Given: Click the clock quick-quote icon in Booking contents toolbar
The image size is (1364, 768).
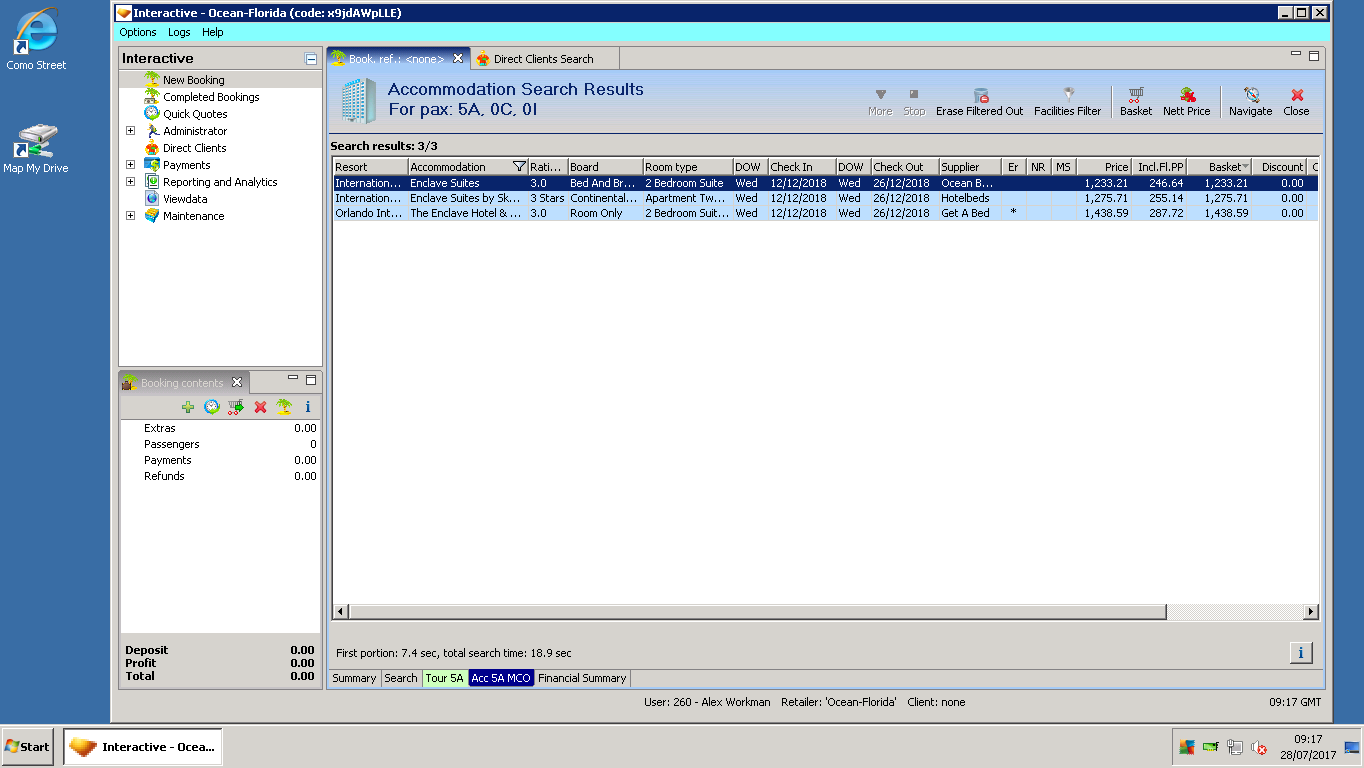Looking at the screenshot, I should click(212, 407).
